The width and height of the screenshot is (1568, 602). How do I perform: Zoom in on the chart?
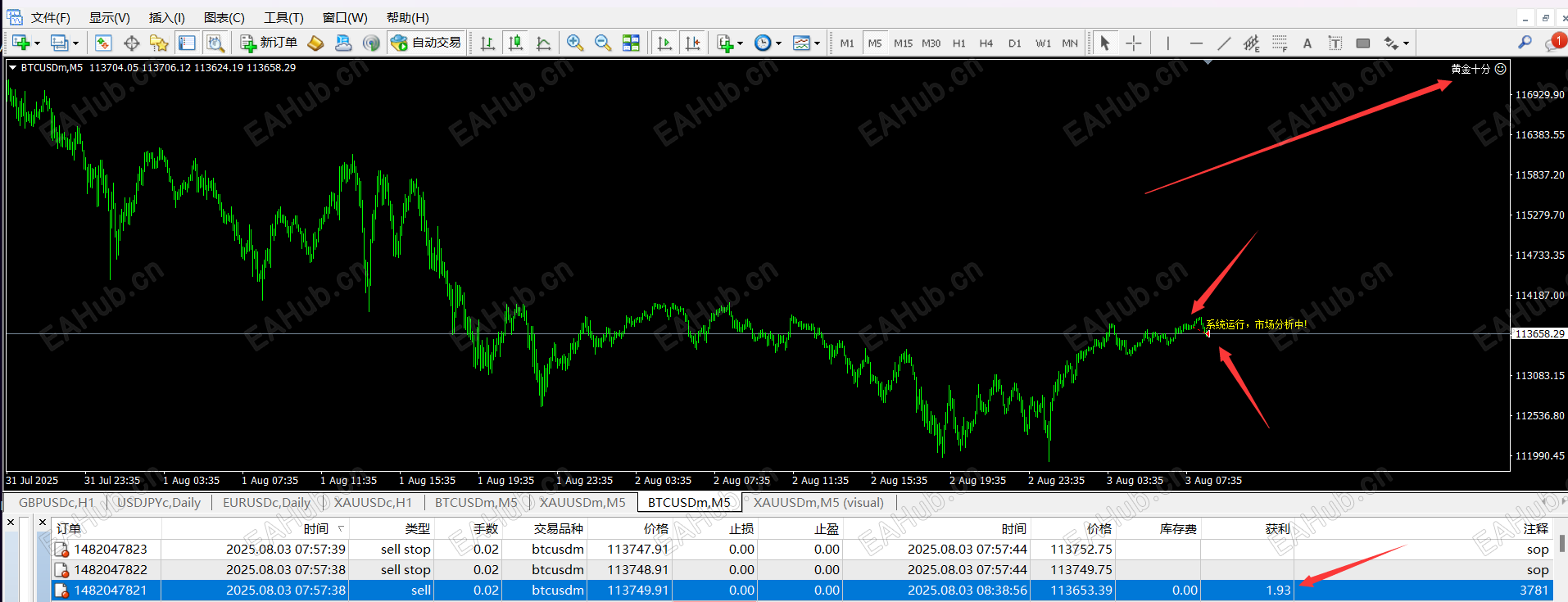[x=575, y=43]
